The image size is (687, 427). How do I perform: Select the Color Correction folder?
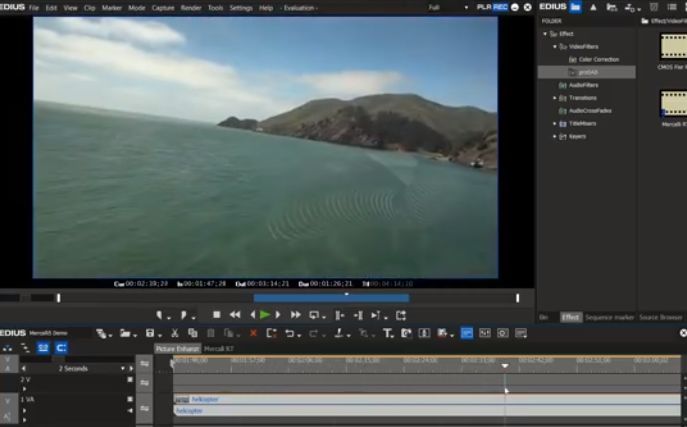click(x=598, y=59)
